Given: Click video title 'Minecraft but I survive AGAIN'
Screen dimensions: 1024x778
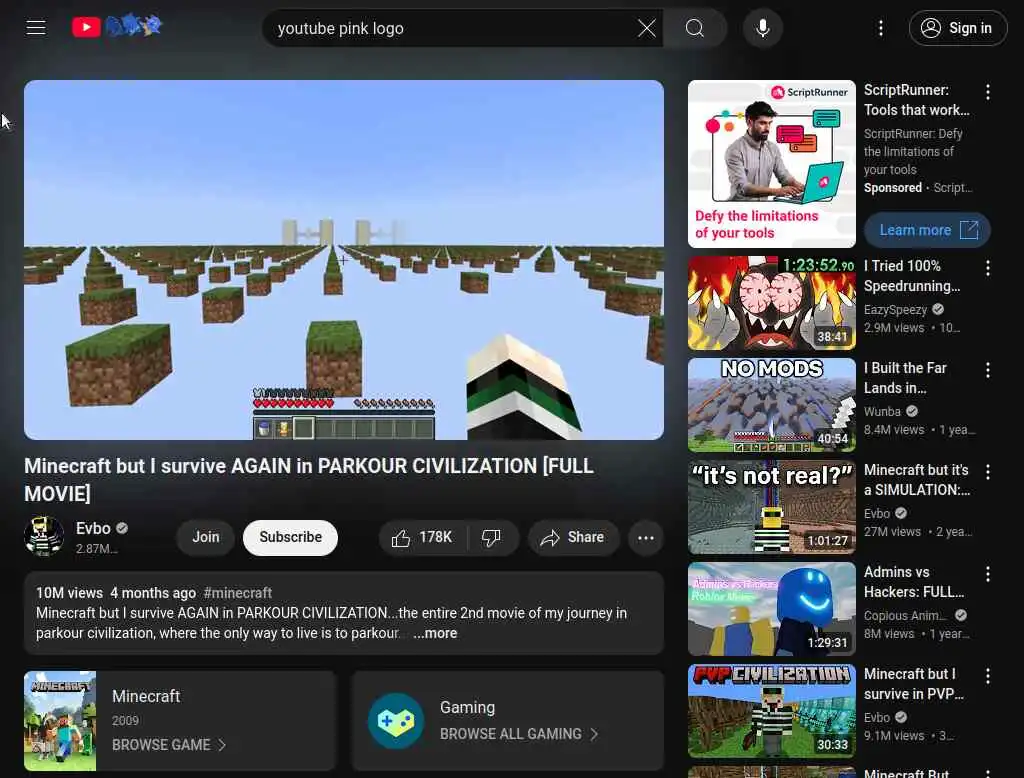Looking at the screenshot, I should click(x=309, y=479).
